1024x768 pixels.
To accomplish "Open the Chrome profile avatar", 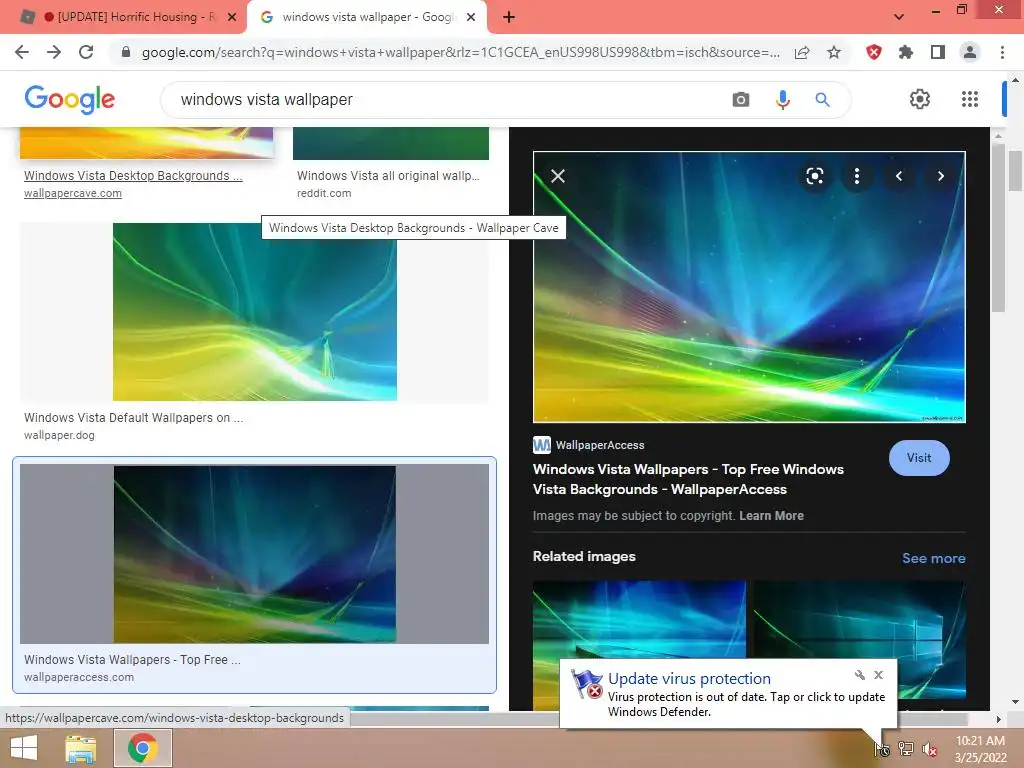I will point(970,52).
